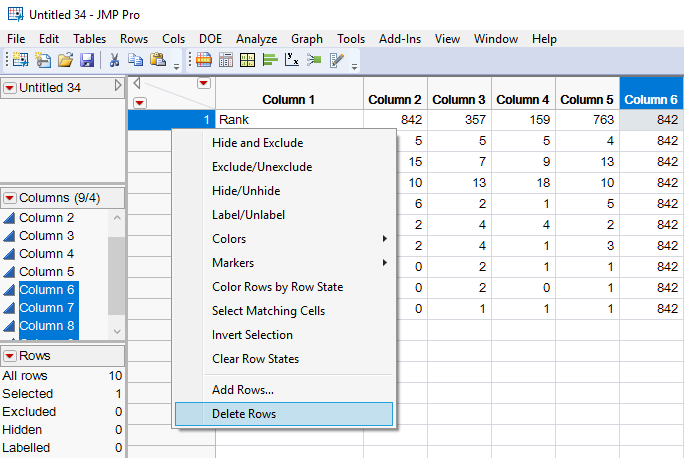Open the Help menu

tap(544, 39)
